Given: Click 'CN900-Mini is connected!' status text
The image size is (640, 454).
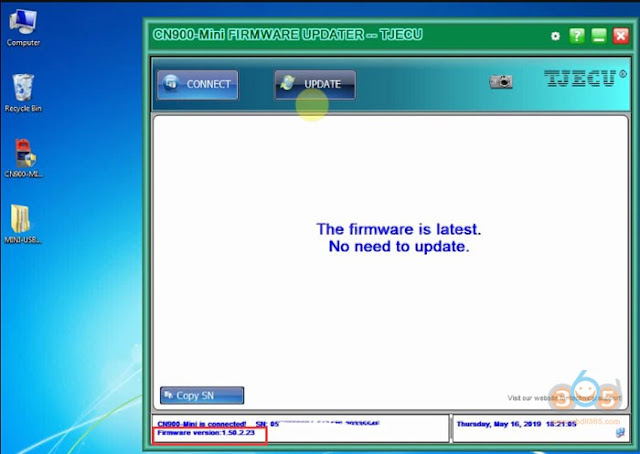Looking at the screenshot, I should (x=202, y=424).
